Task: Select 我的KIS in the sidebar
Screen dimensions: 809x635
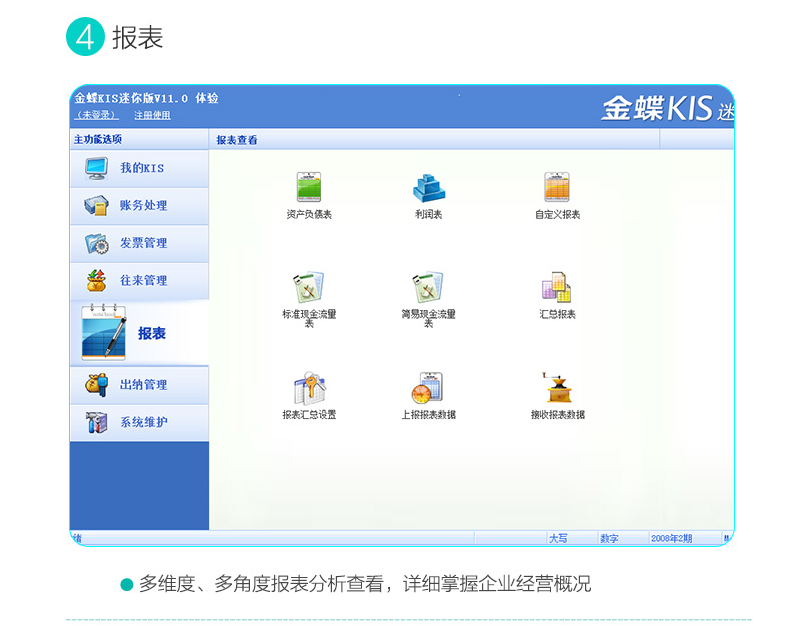Action: pos(139,168)
